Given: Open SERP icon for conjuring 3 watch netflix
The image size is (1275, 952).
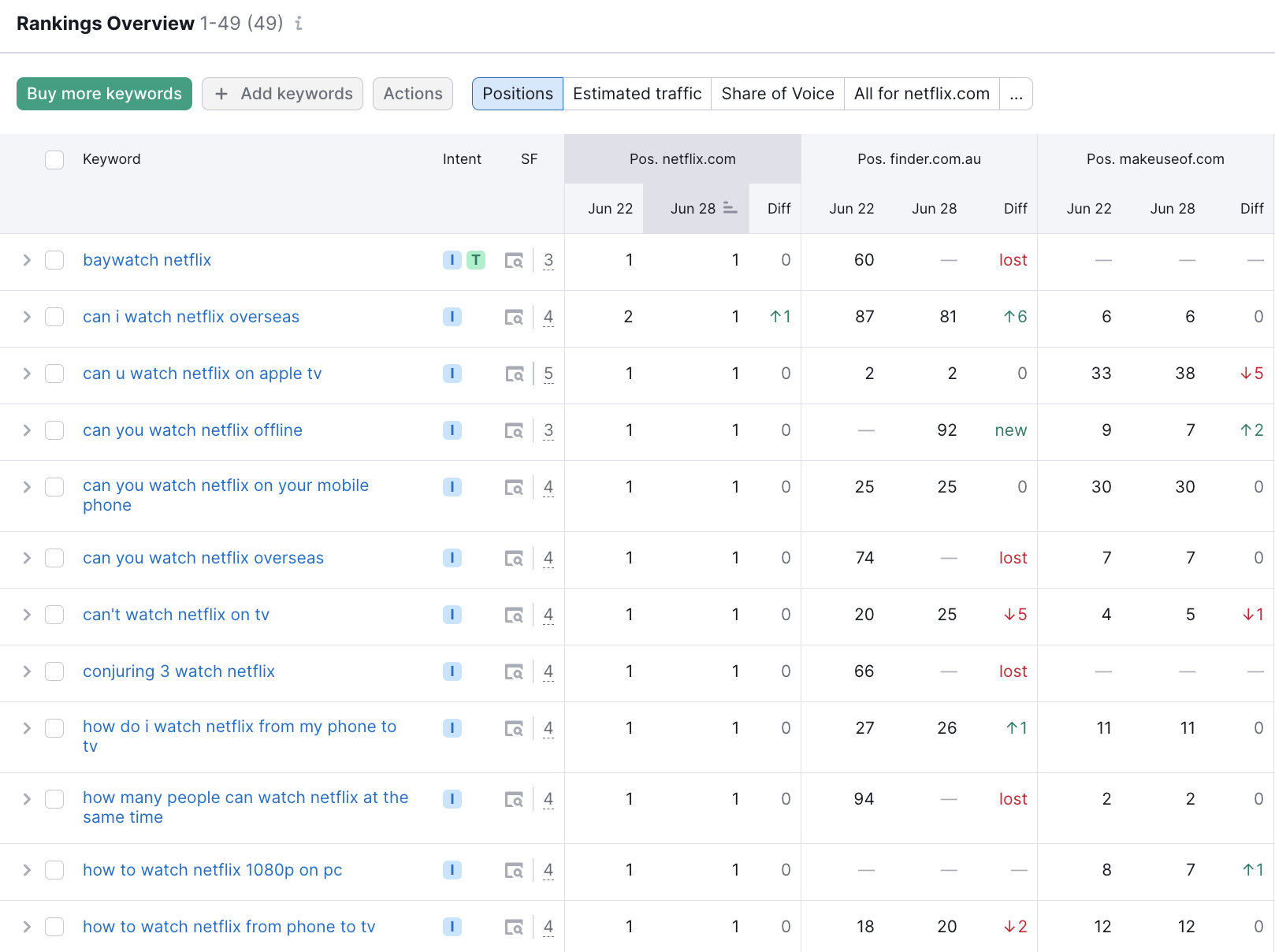Looking at the screenshot, I should click(x=514, y=671).
